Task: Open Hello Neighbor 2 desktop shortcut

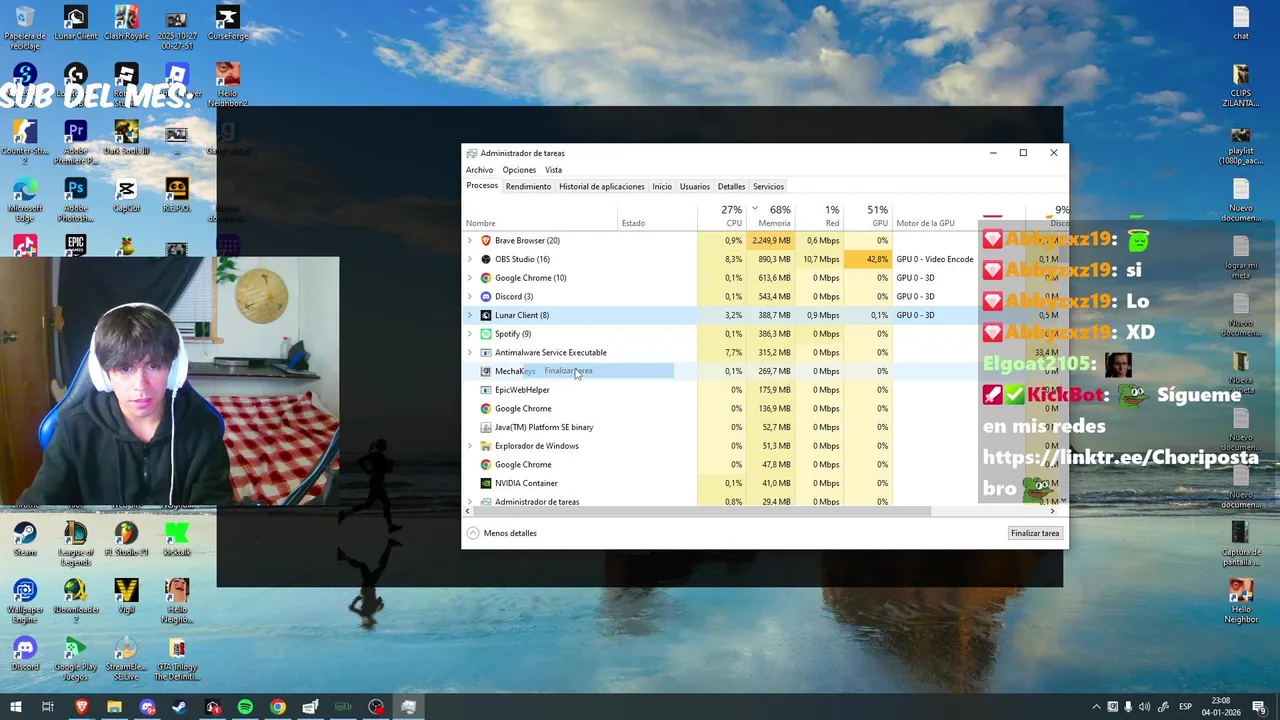Action: coord(227,86)
